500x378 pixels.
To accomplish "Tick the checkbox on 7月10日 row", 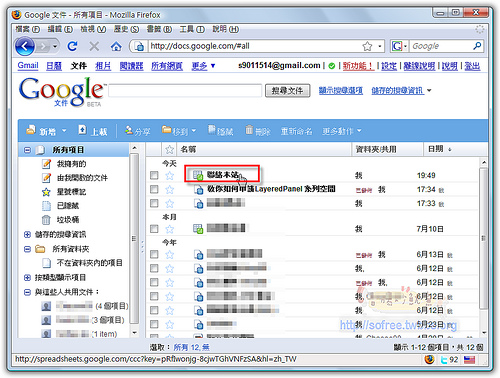I will pos(154,229).
